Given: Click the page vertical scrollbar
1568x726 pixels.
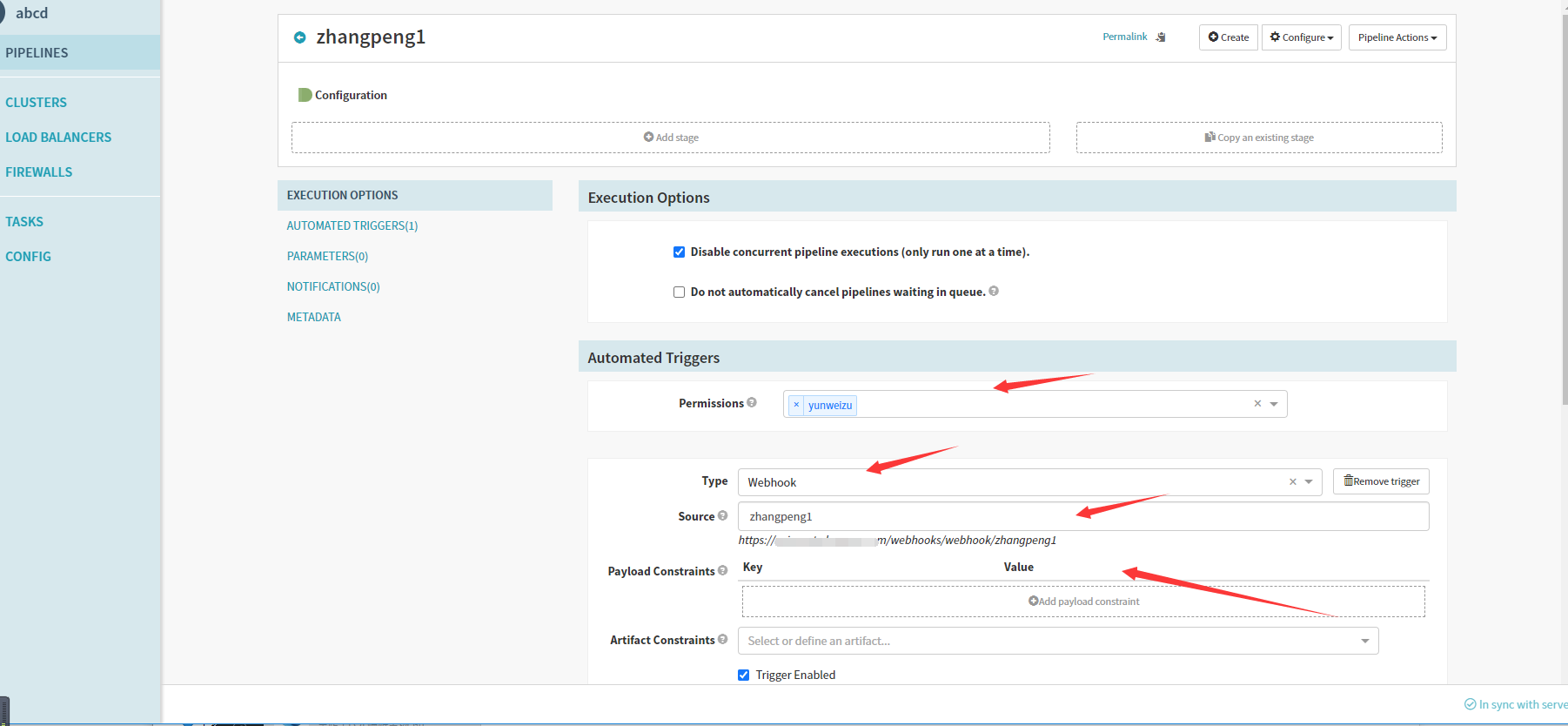Looking at the screenshot, I should coord(1564,209).
